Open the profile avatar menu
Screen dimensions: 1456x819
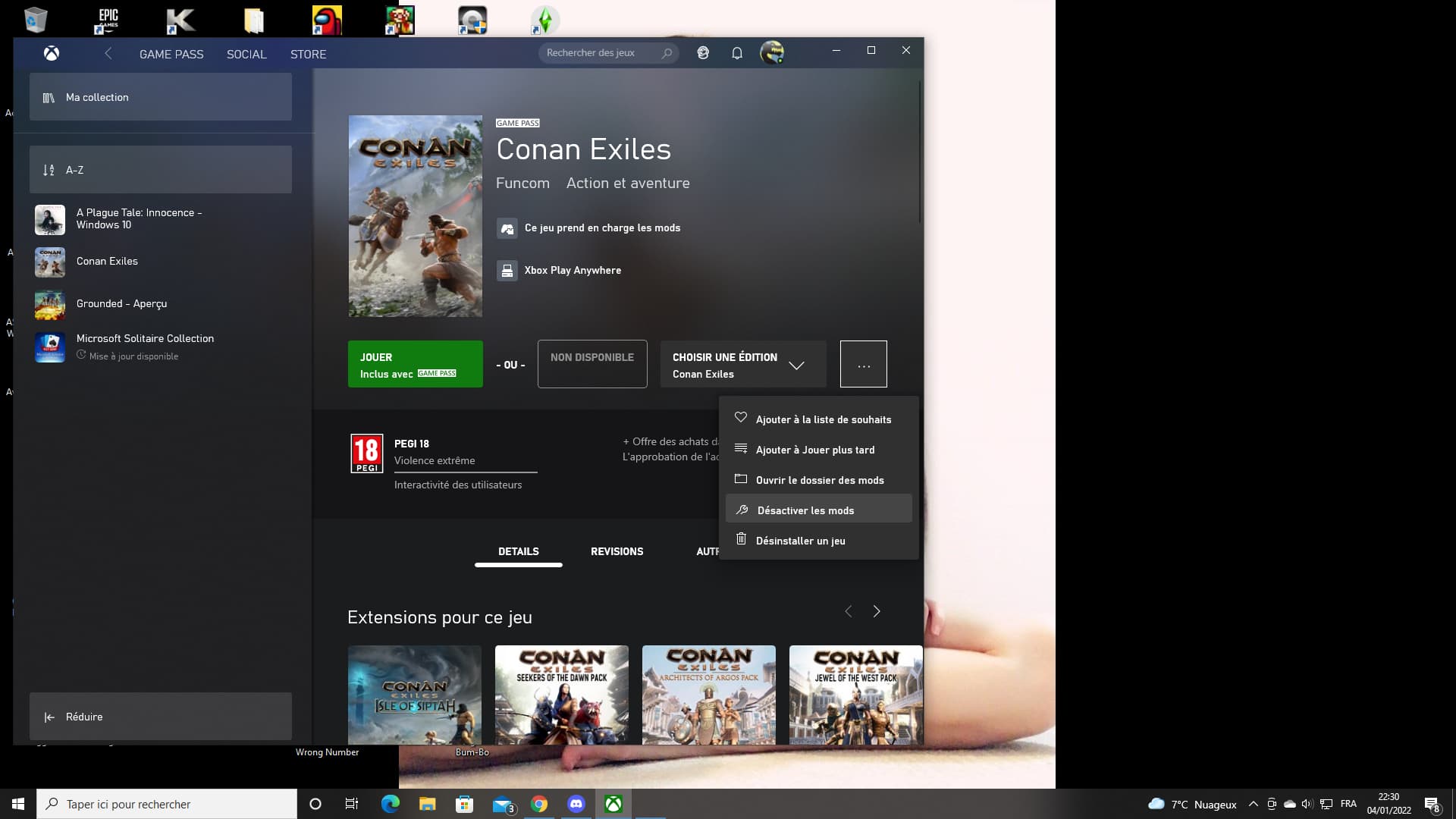tap(771, 53)
